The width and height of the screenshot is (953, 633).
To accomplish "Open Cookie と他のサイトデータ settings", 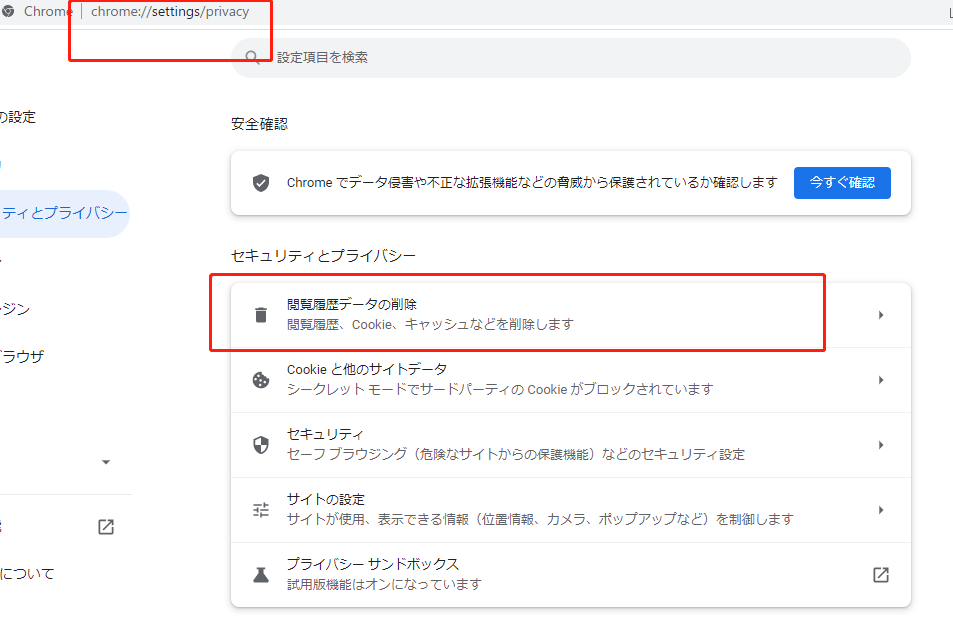I will coord(570,380).
